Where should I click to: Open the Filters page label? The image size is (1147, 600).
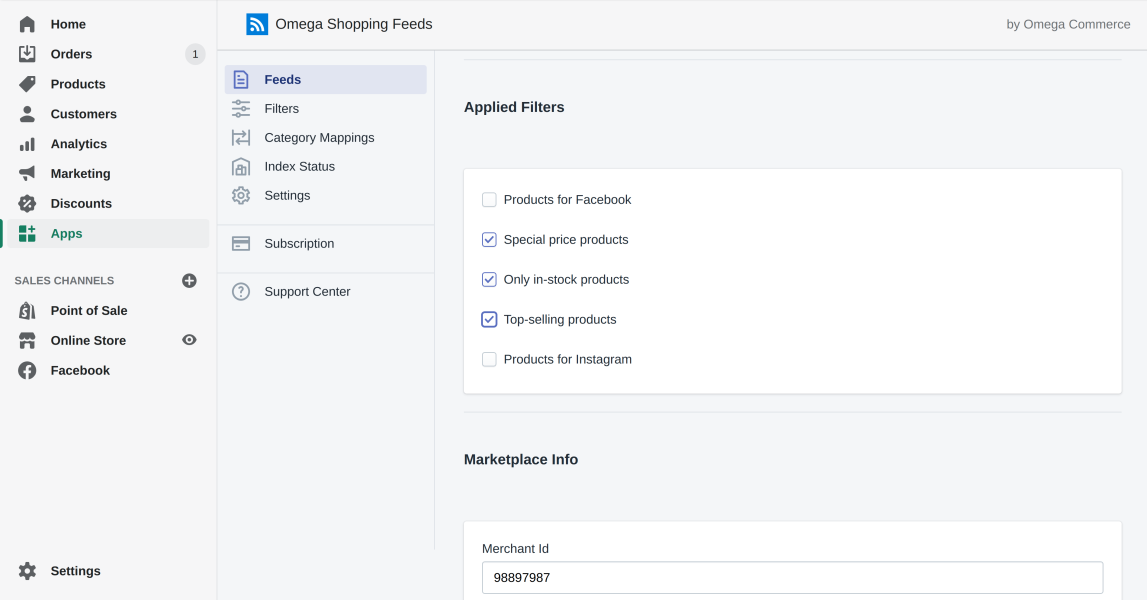(282, 109)
